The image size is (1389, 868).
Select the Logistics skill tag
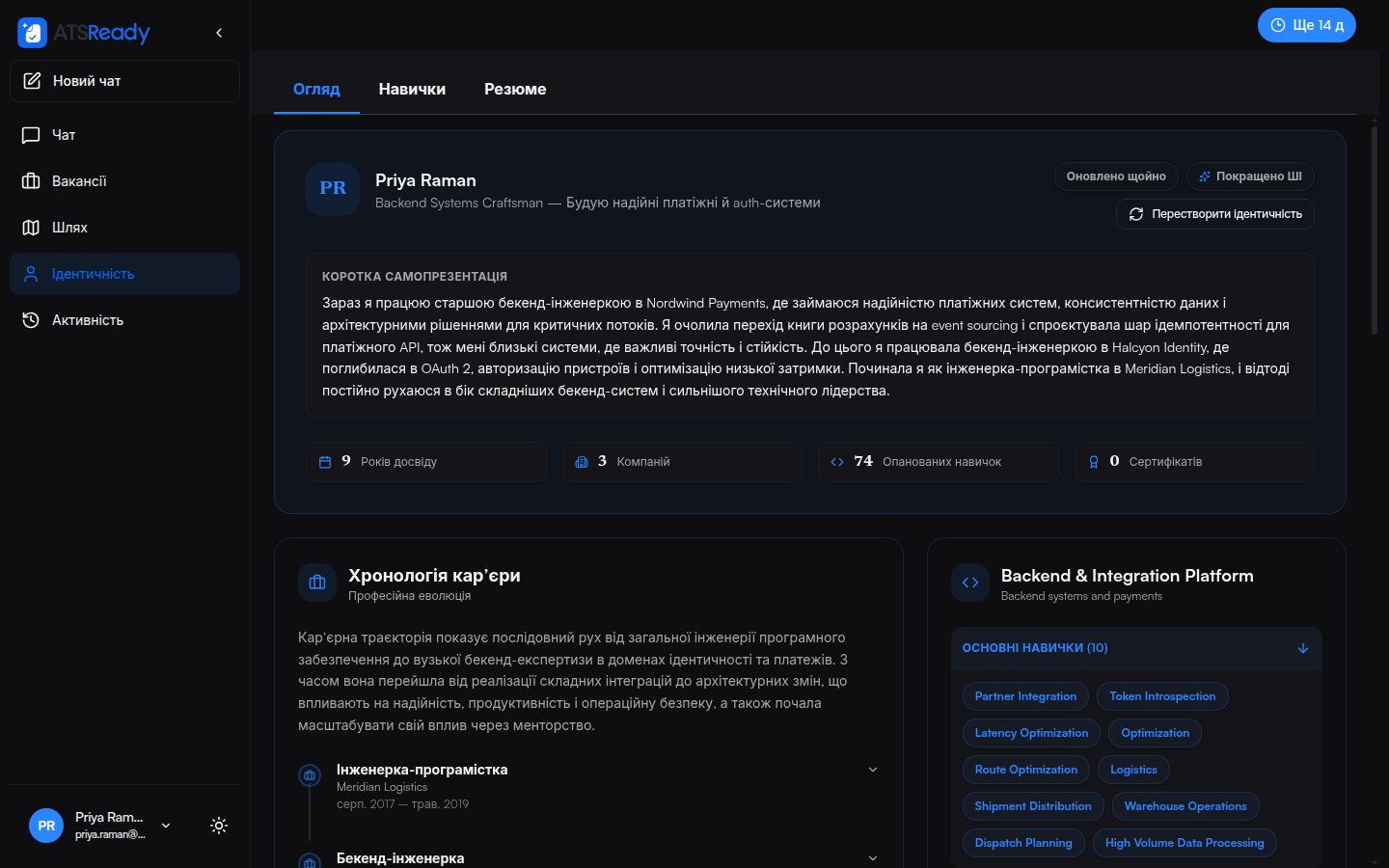coord(1133,770)
